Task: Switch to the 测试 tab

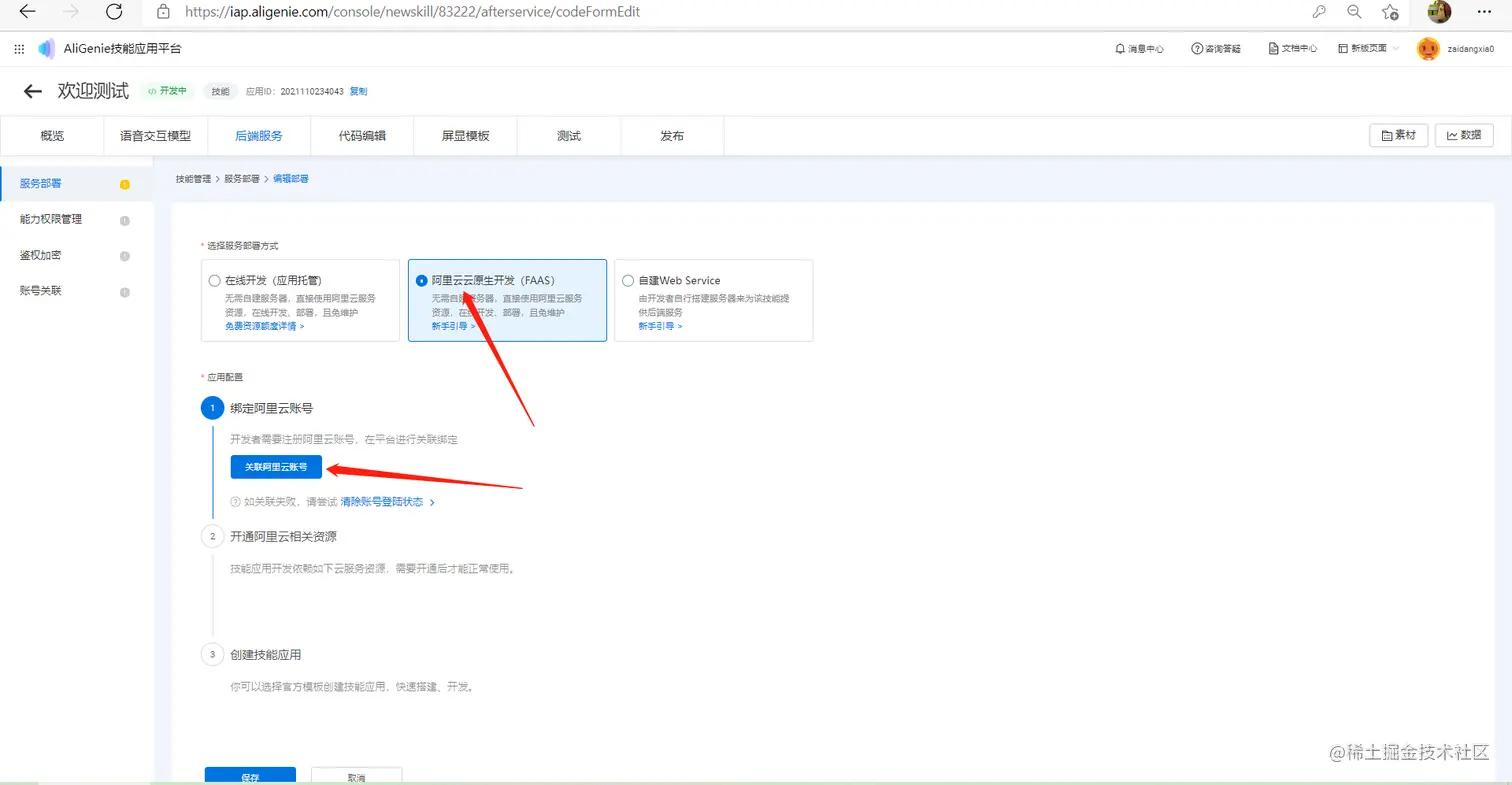Action: (569, 136)
